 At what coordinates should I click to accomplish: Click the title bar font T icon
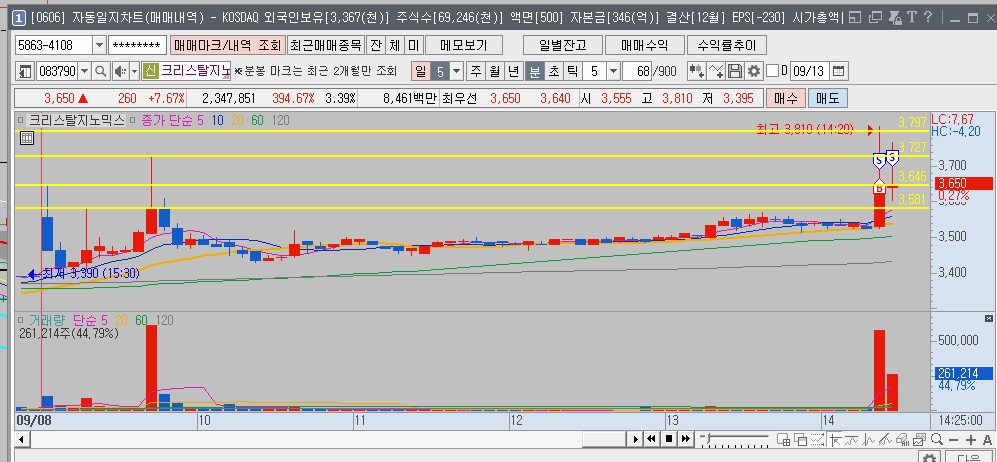[911, 18]
